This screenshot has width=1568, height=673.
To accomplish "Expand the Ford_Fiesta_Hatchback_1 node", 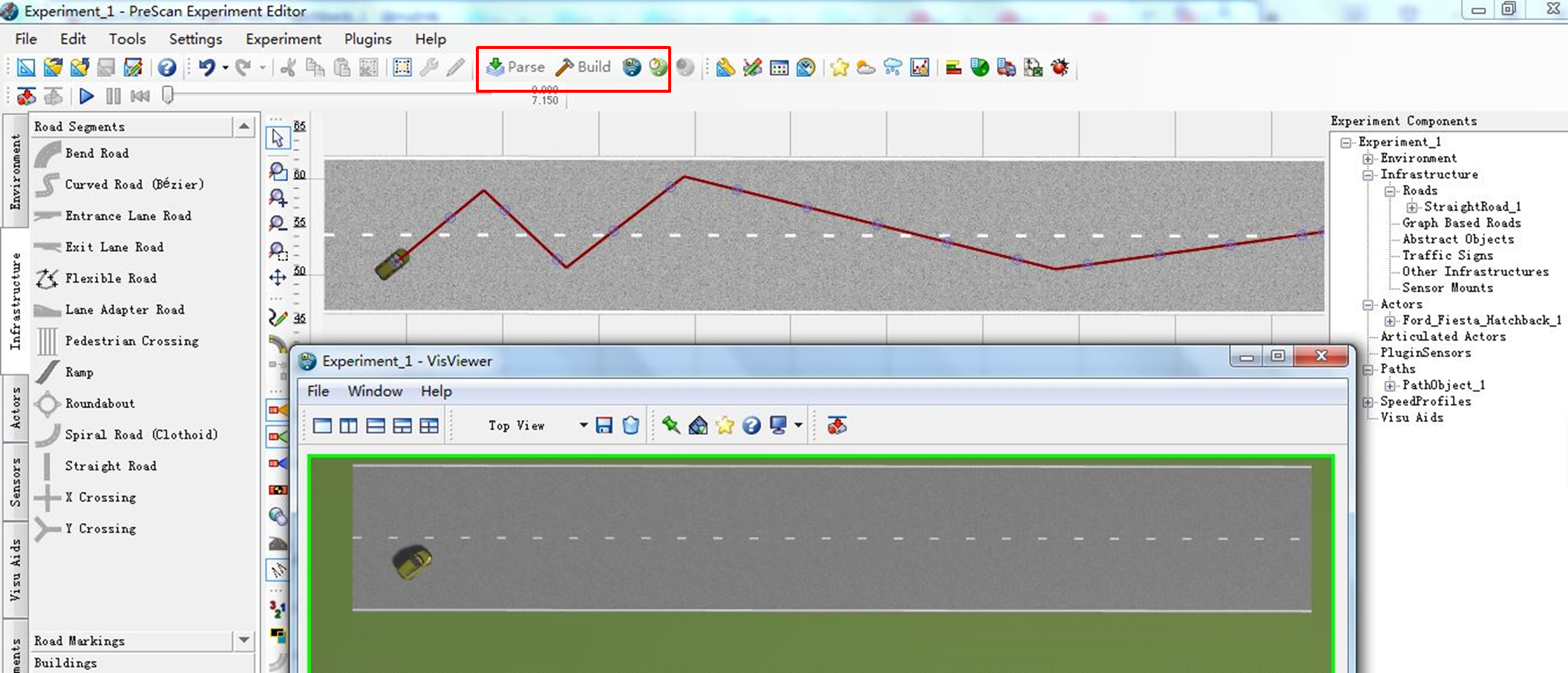I will click(1390, 321).
